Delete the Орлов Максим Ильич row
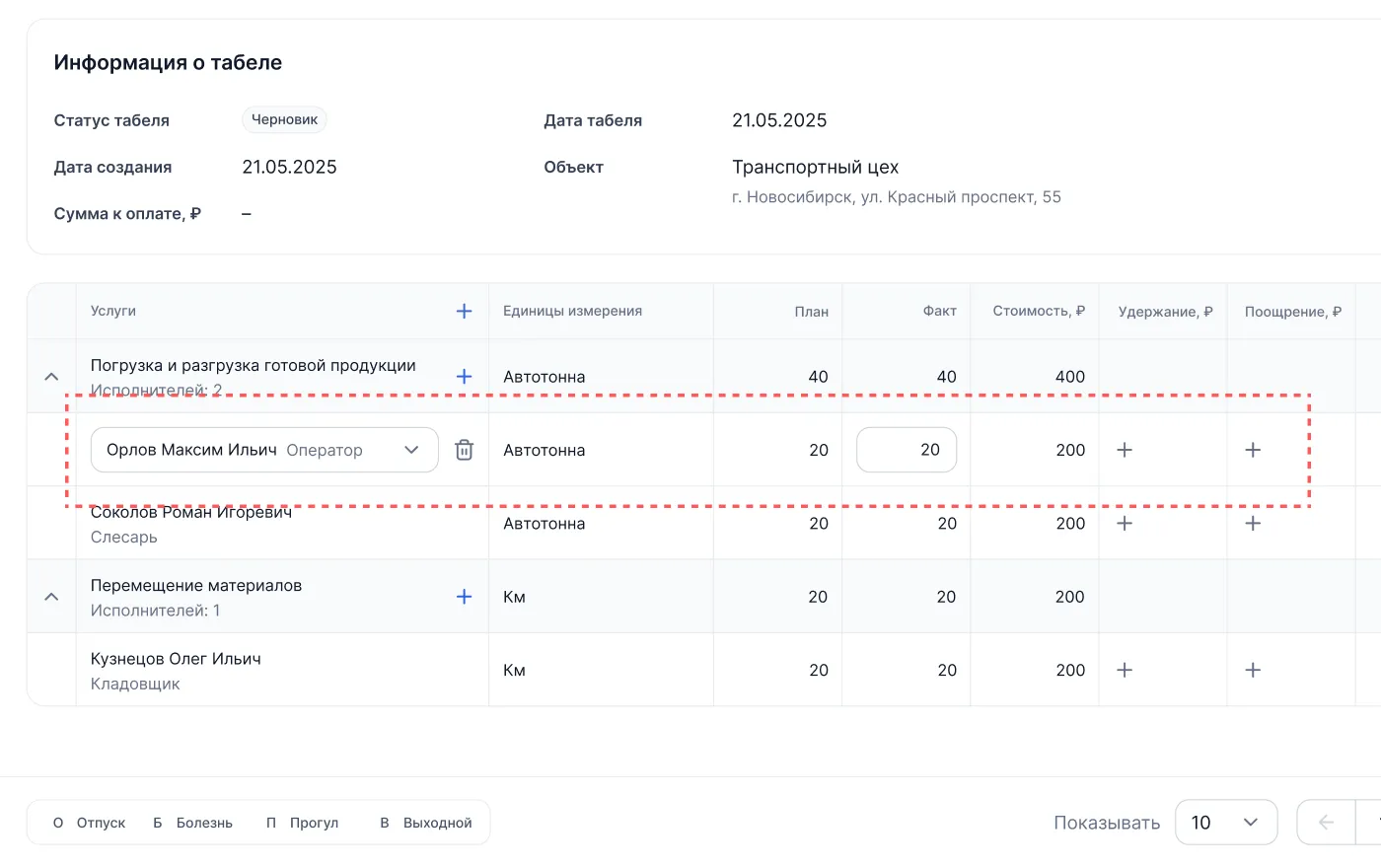This screenshot has height=868, width=1381. pos(464,450)
